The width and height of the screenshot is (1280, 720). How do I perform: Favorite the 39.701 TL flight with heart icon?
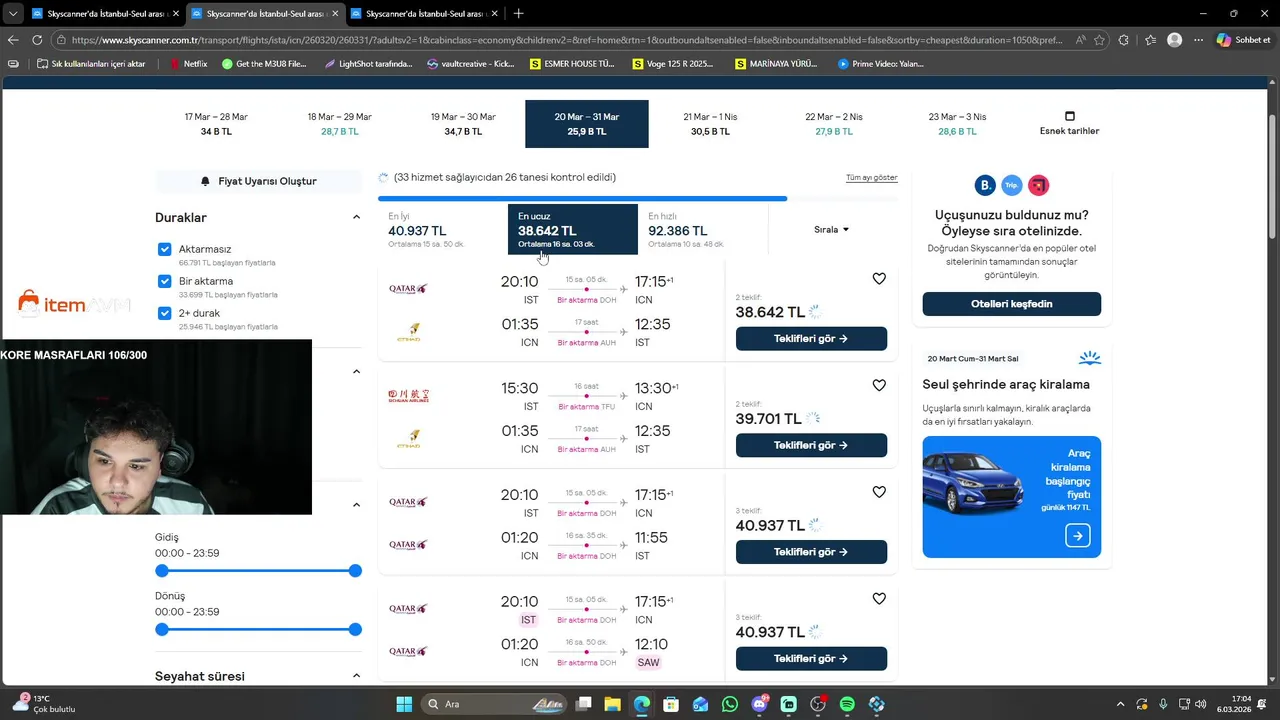pos(879,385)
